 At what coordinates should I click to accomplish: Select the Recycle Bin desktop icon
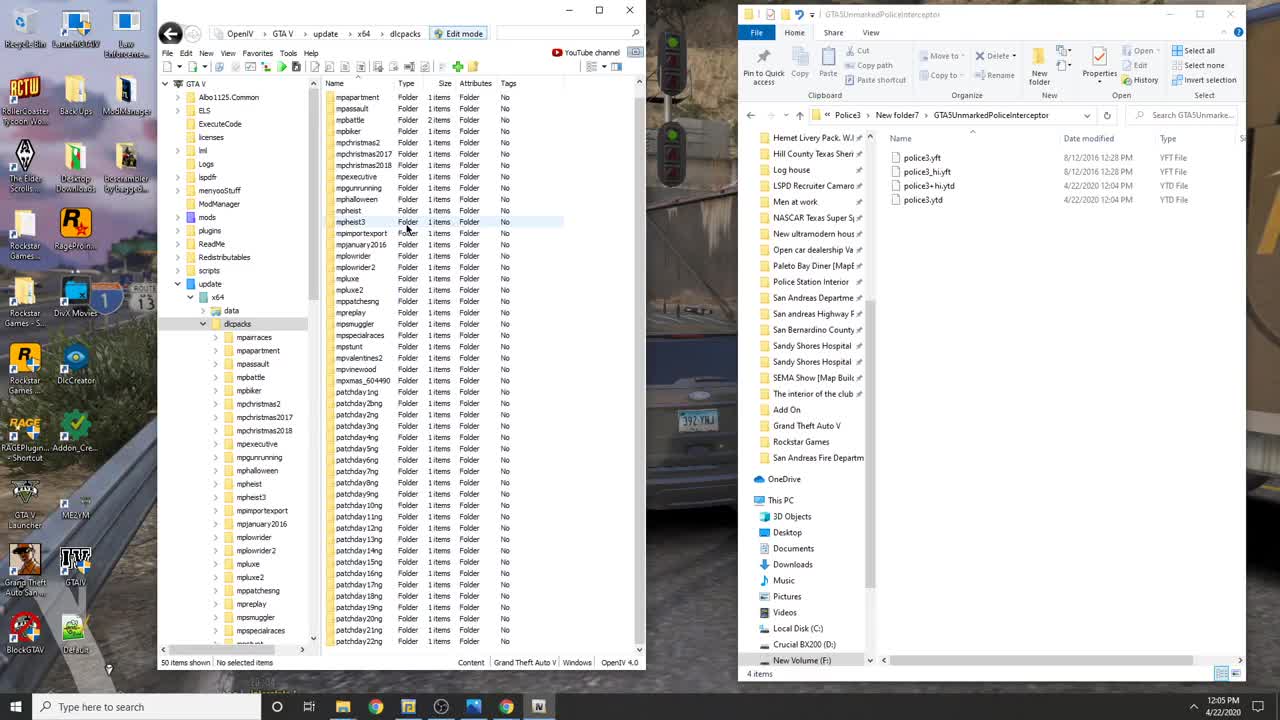pyautogui.click(x=25, y=28)
